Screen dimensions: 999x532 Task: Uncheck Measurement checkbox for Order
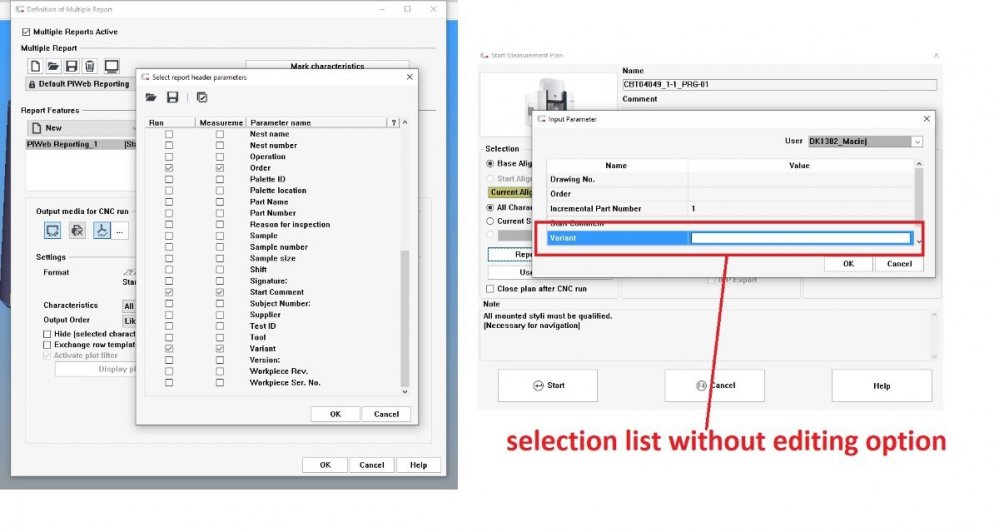[x=220, y=168]
